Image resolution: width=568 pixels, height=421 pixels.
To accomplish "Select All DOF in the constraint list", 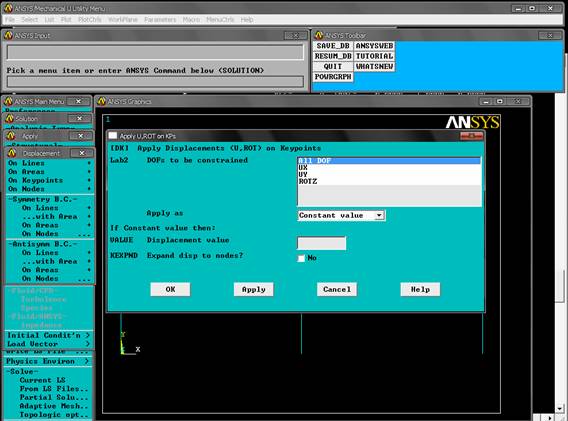I will click(389, 161).
